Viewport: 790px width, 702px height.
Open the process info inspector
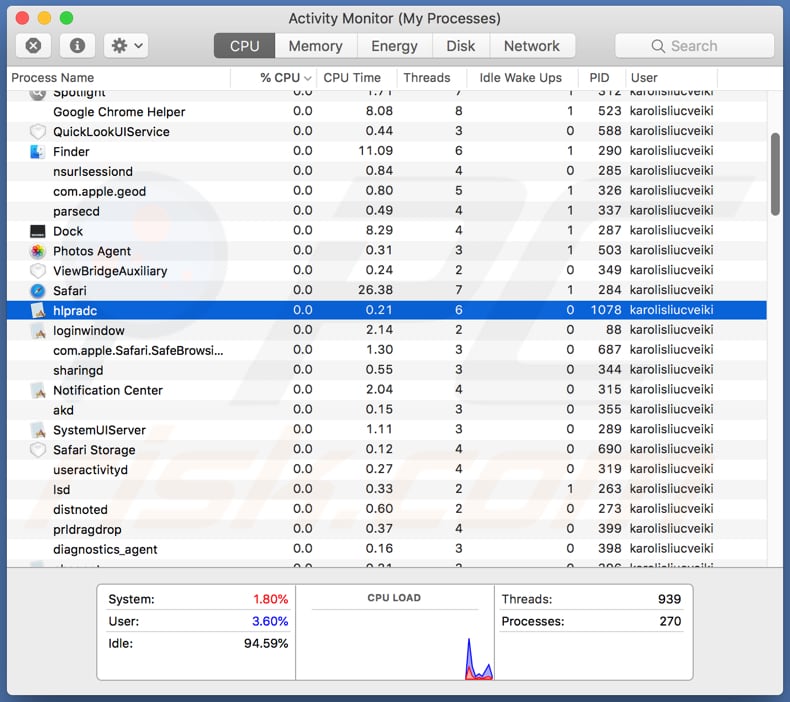(x=77, y=46)
